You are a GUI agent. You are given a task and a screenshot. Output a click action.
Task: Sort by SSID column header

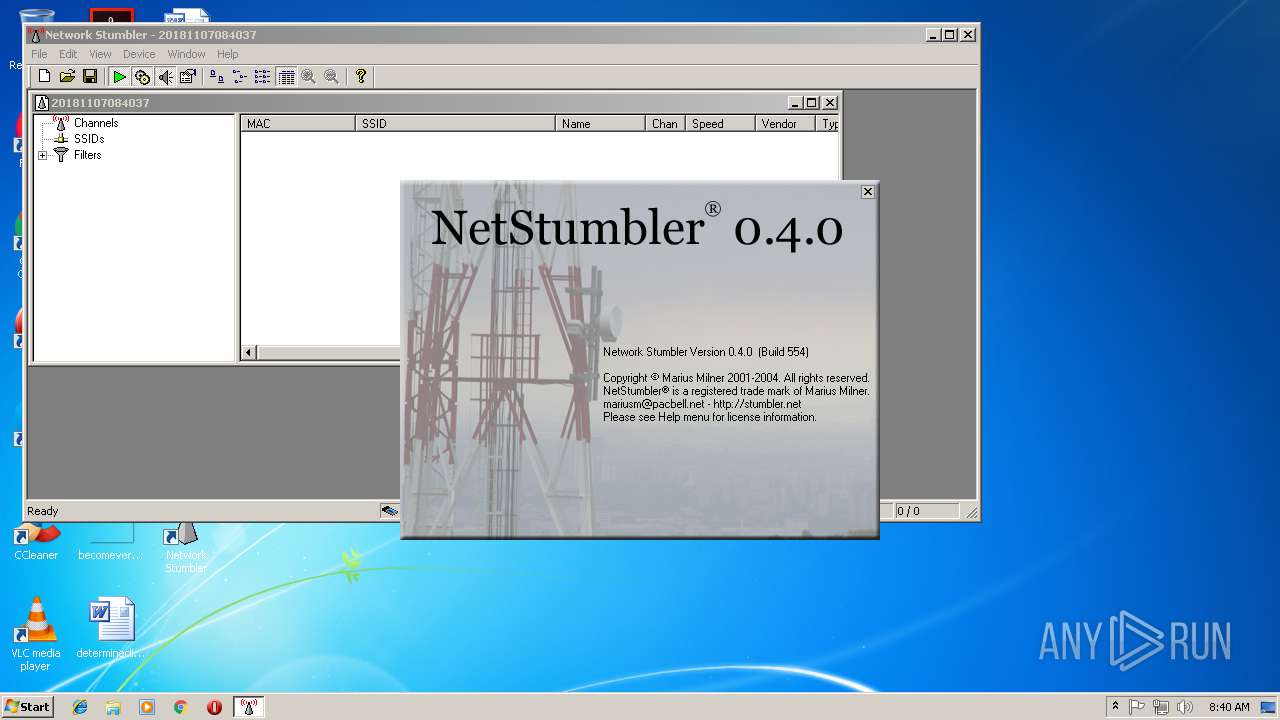tap(455, 124)
